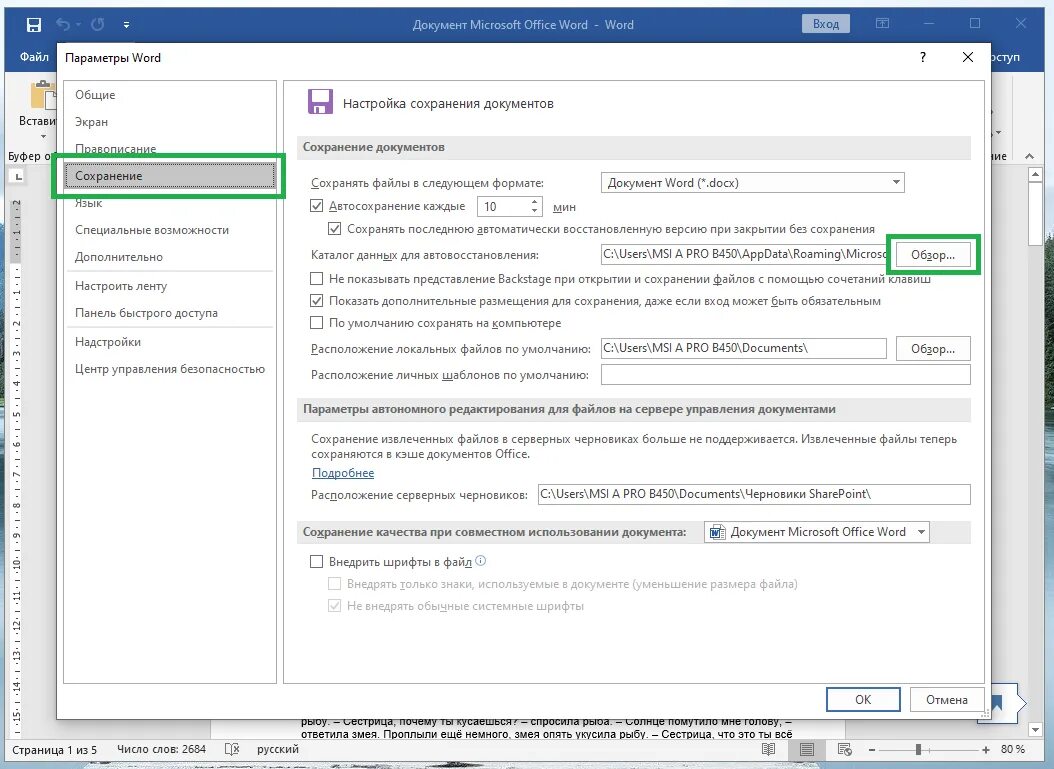Click the 80 % zoom level
Viewport: 1054px width, 769px height.
pos(1012,749)
